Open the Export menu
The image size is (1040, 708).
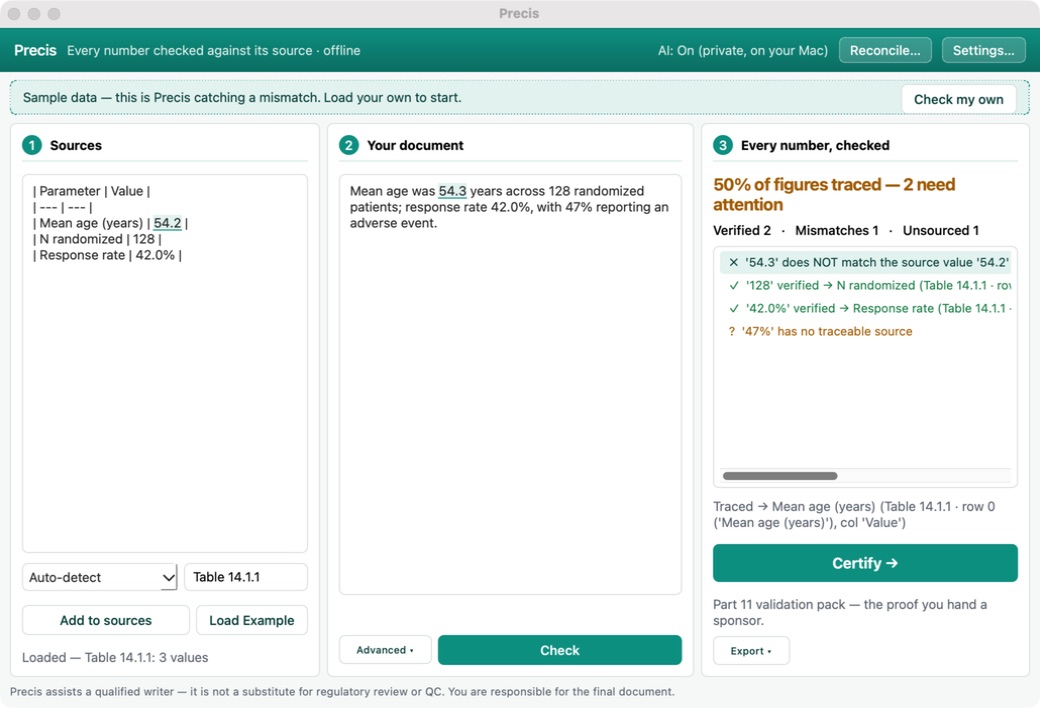coord(751,650)
